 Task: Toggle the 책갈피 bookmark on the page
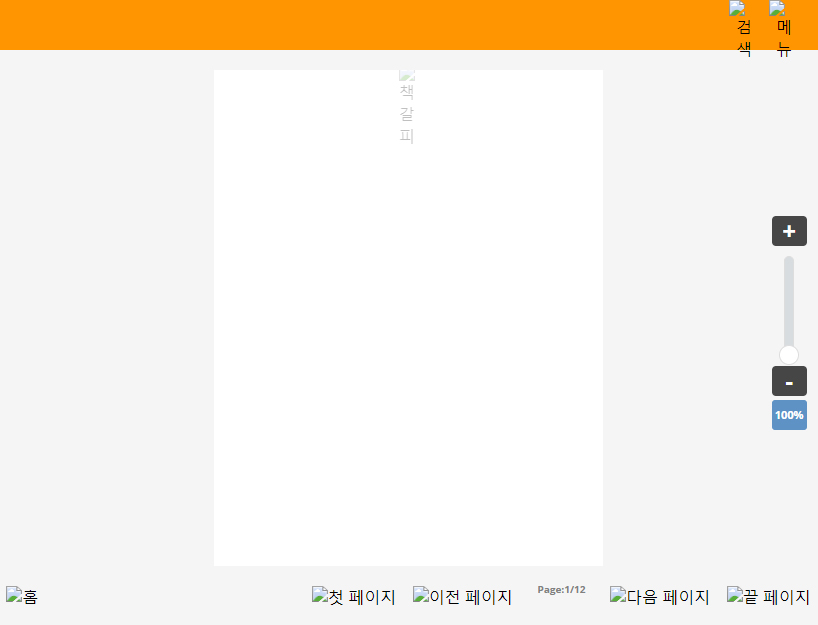[x=407, y=107]
